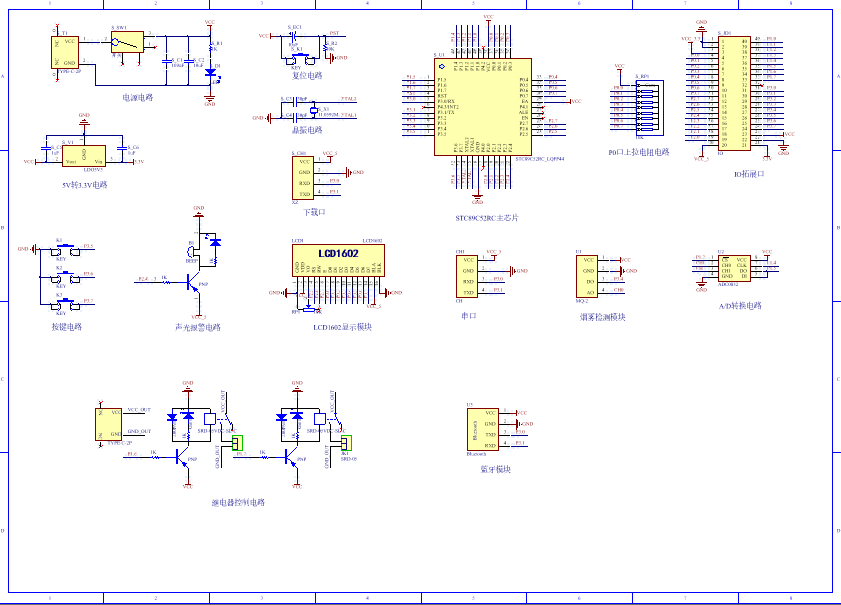Click the 'P0口上拉电阻电路' label
Image resolution: width=841 pixels, height=605 pixels.
(x=639, y=152)
